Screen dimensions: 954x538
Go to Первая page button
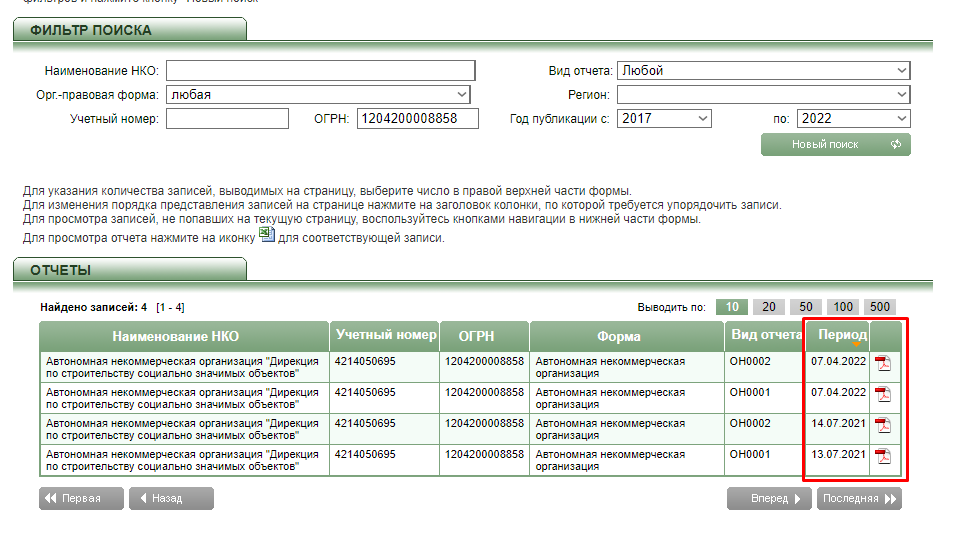coord(82,498)
